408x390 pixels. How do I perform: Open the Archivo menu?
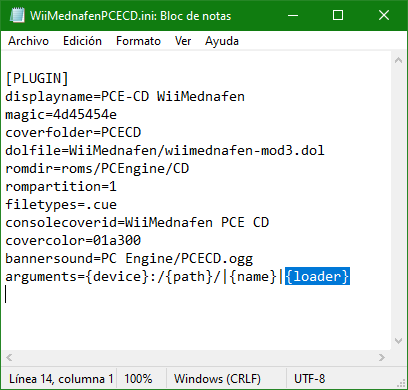click(28, 41)
